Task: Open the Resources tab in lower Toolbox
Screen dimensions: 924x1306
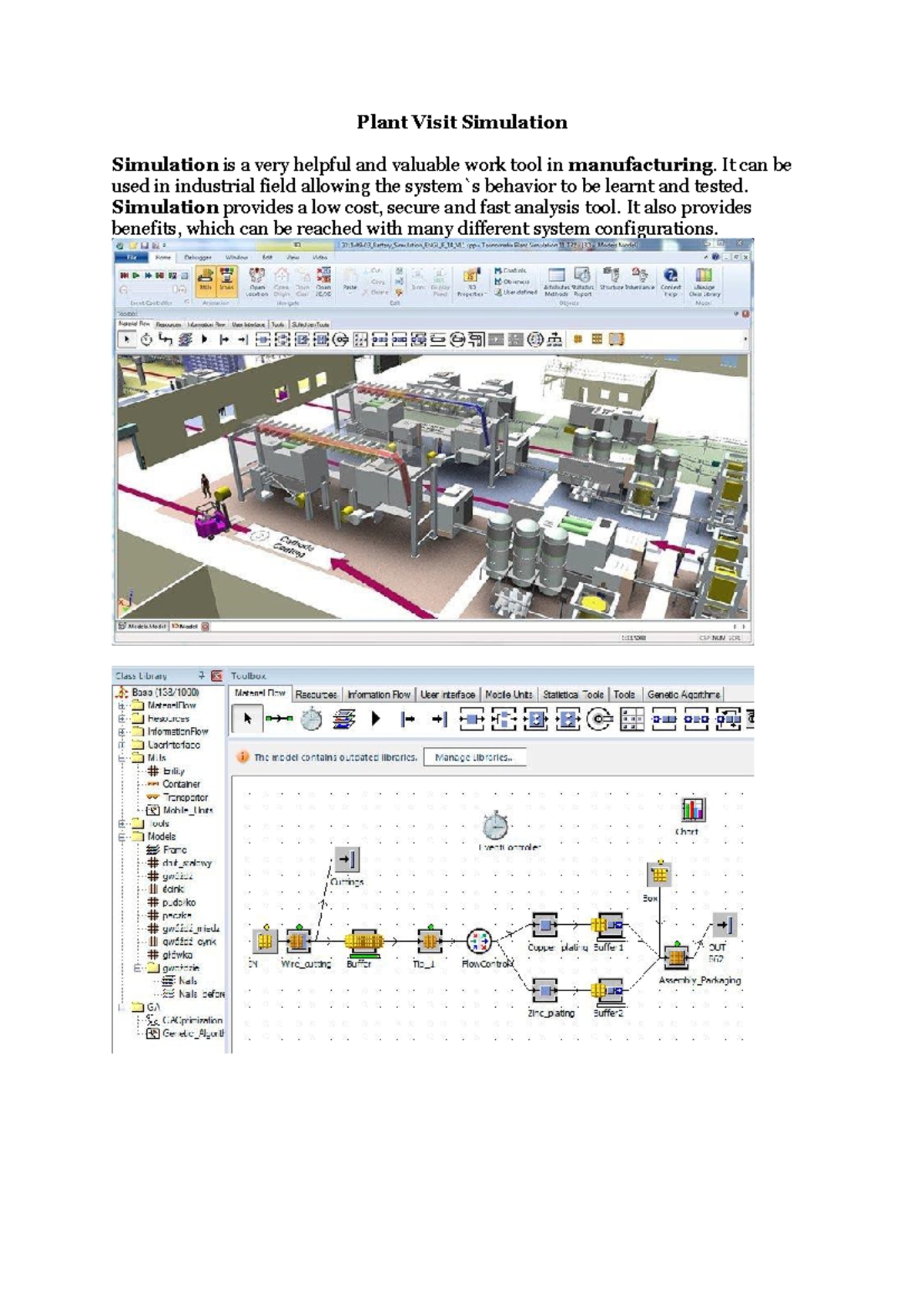Action: tap(316, 694)
